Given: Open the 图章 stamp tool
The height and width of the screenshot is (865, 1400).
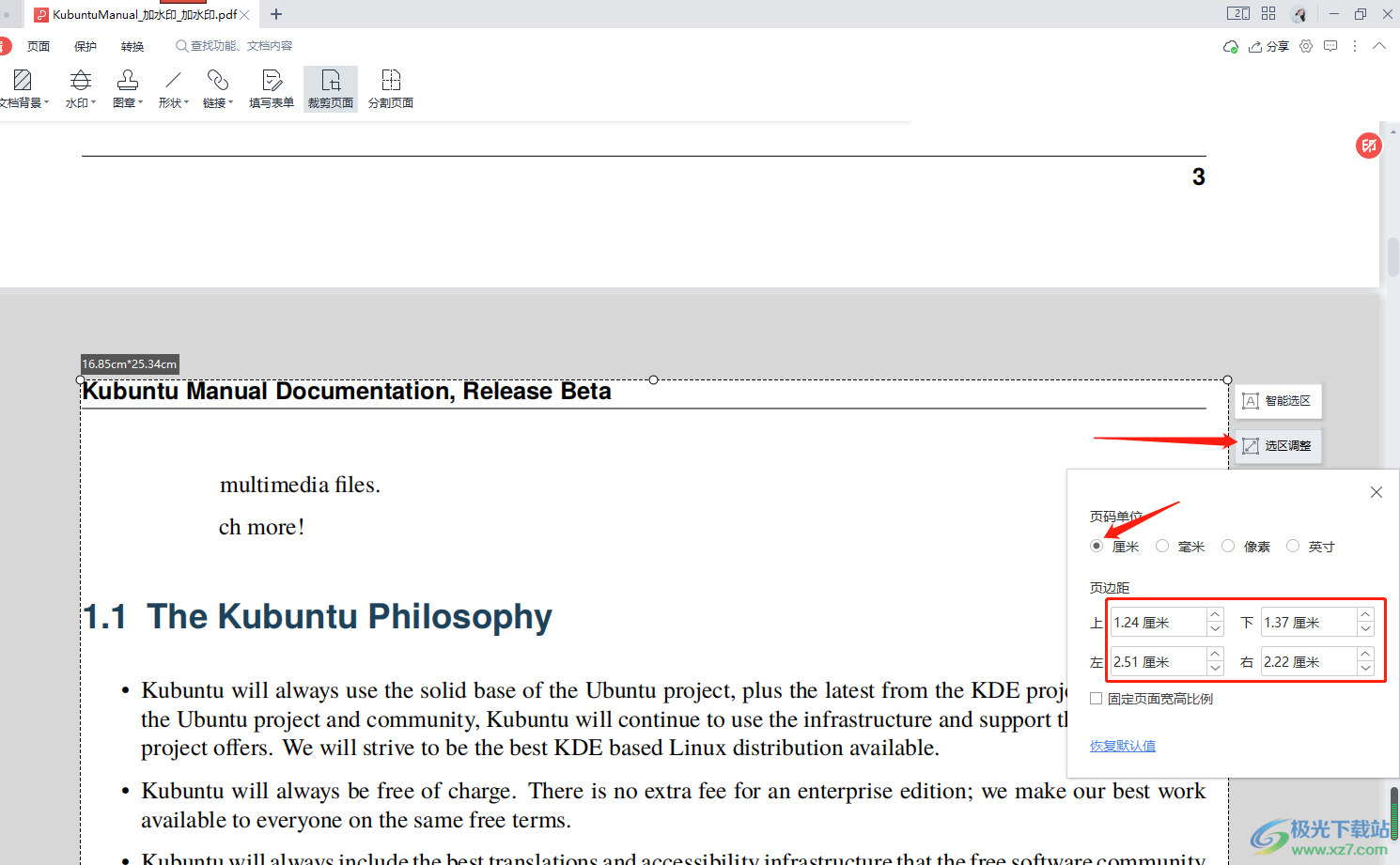Looking at the screenshot, I should coord(128,89).
